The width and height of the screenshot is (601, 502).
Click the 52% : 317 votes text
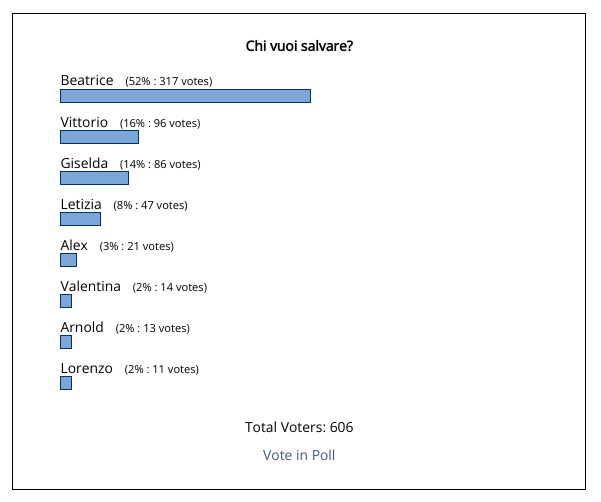169,81
